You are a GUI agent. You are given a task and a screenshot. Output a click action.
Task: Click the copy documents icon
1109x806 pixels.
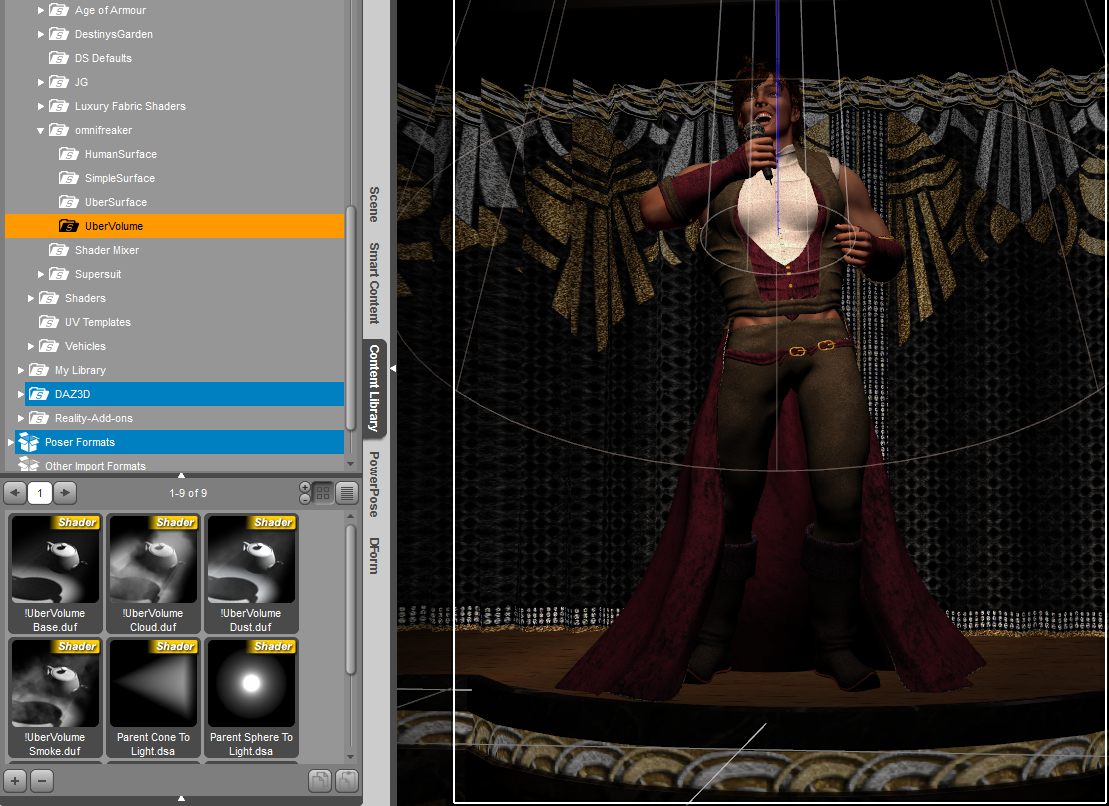(320, 781)
